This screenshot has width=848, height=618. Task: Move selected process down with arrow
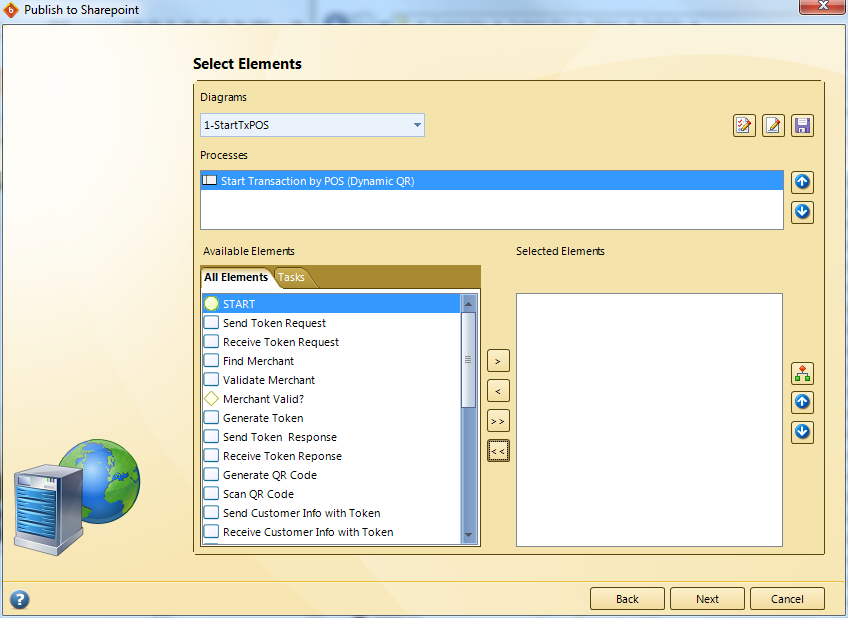click(x=802, y=212)
